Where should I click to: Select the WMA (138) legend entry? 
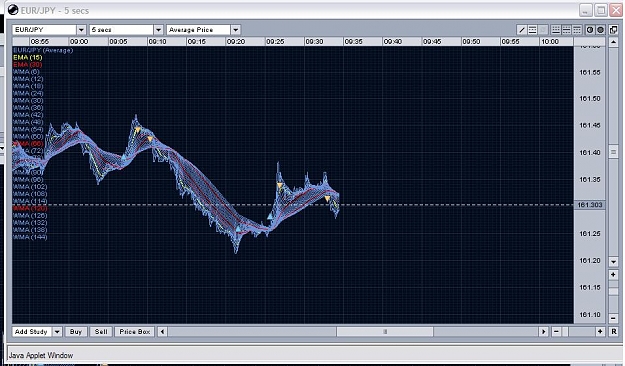[x=30, y=230]
